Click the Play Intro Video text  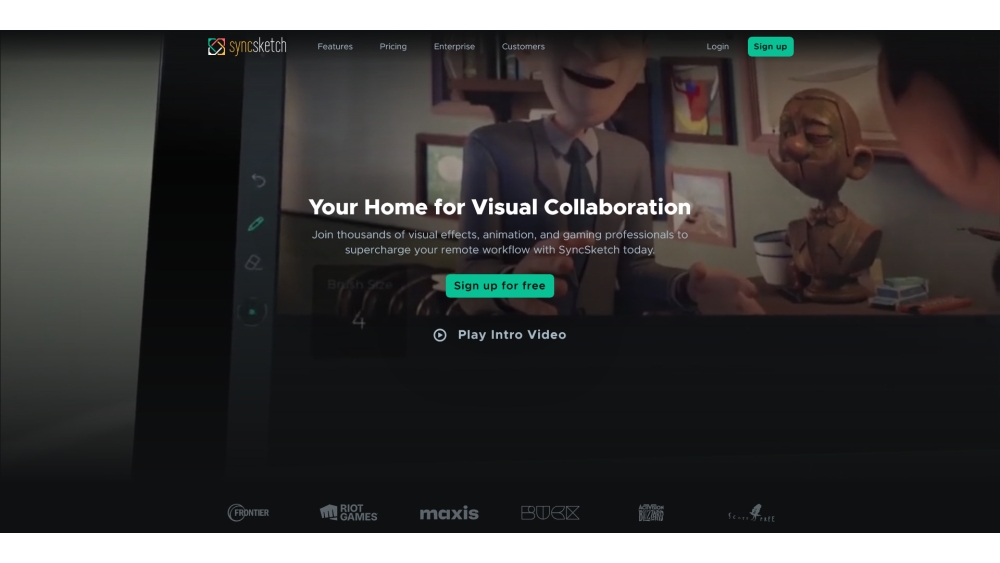(x=512, y=335)
